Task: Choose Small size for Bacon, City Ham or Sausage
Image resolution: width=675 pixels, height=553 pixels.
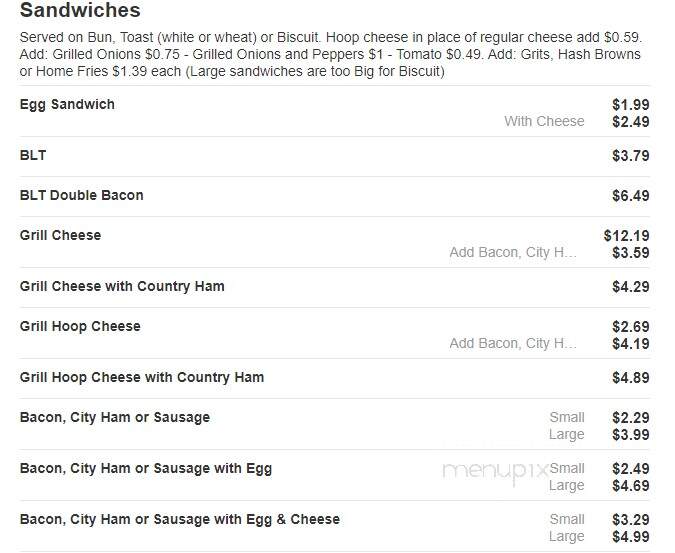Action: pyautogui.click(x=567, y=417)
